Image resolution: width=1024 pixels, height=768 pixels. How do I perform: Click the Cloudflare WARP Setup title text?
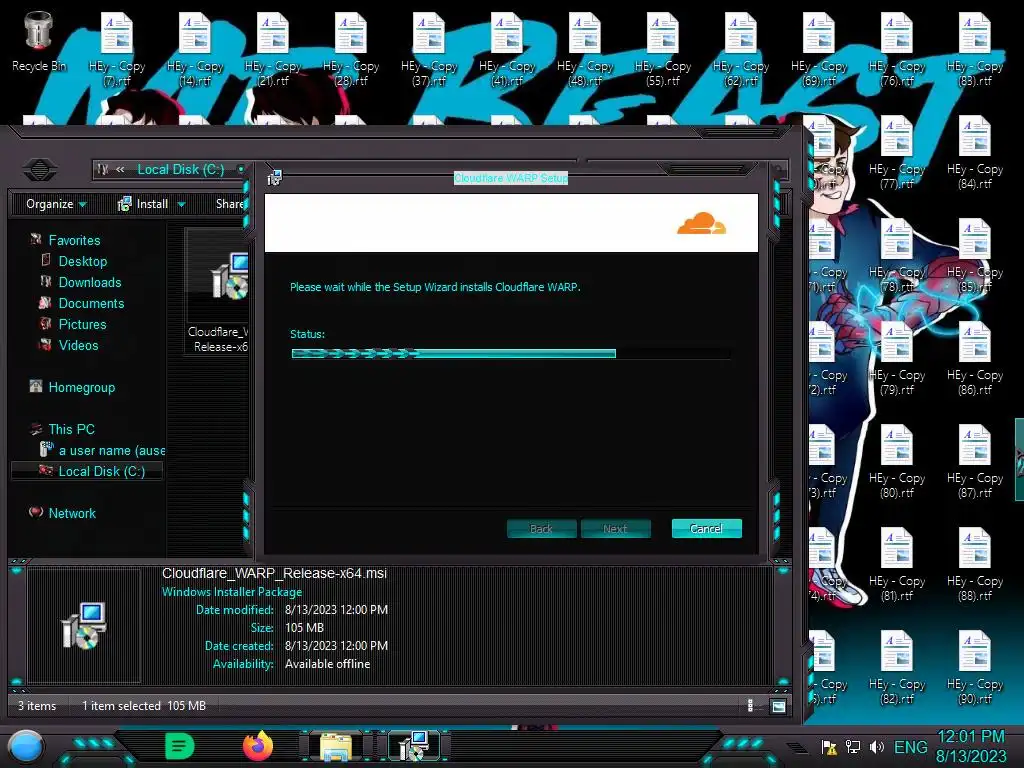click(x=511, y=178)
